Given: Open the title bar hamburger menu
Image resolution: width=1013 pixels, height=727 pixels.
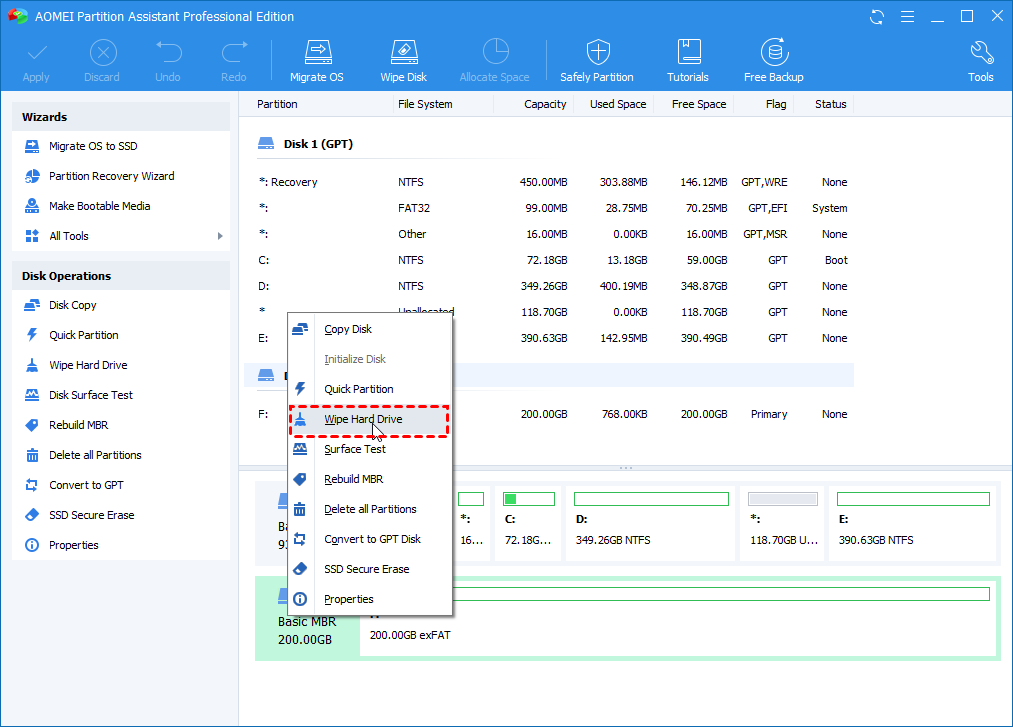Looking at the screenshot, I should (x=907, y=17).
